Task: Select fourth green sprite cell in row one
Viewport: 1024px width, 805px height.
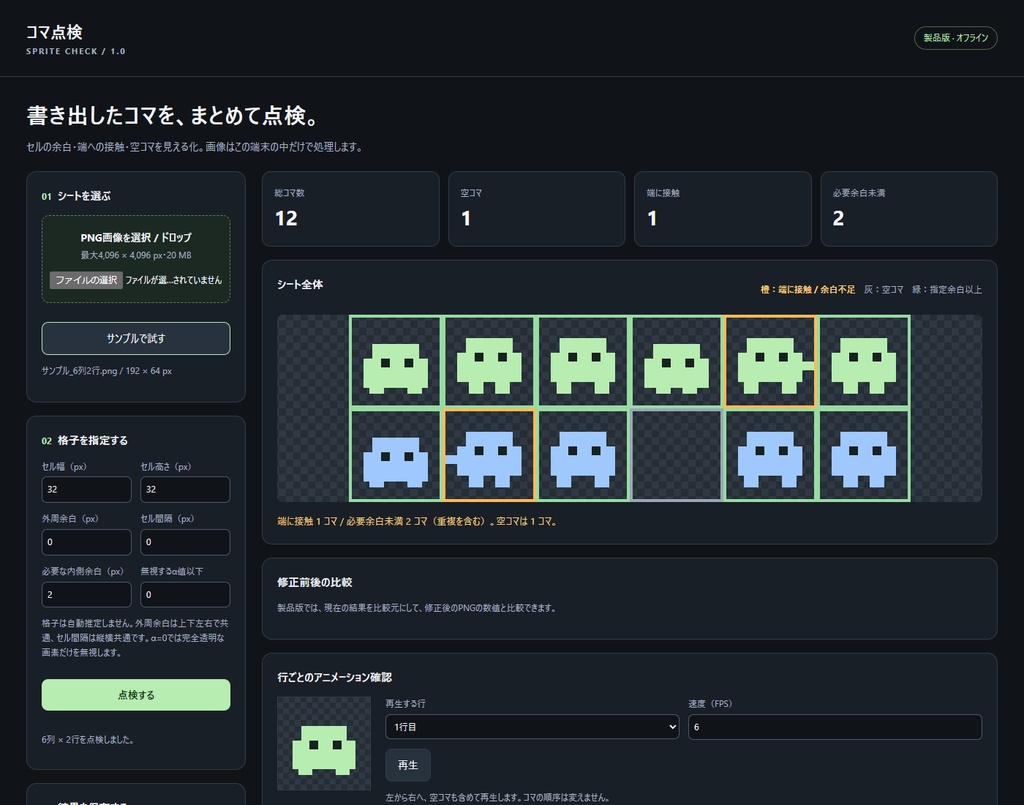Action: [x=676, y=362]
